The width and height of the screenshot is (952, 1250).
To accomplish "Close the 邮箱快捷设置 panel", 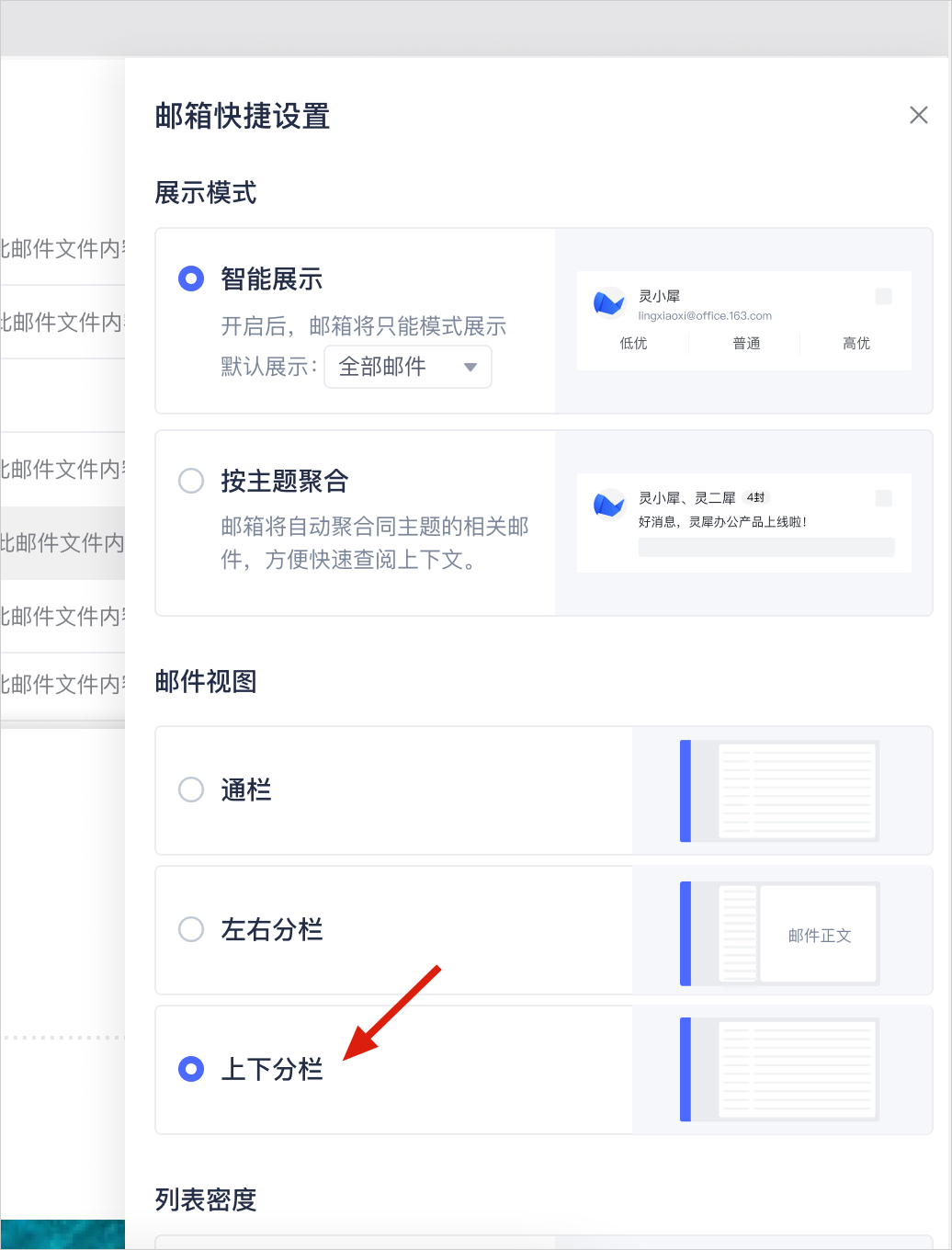I will 918,115.
